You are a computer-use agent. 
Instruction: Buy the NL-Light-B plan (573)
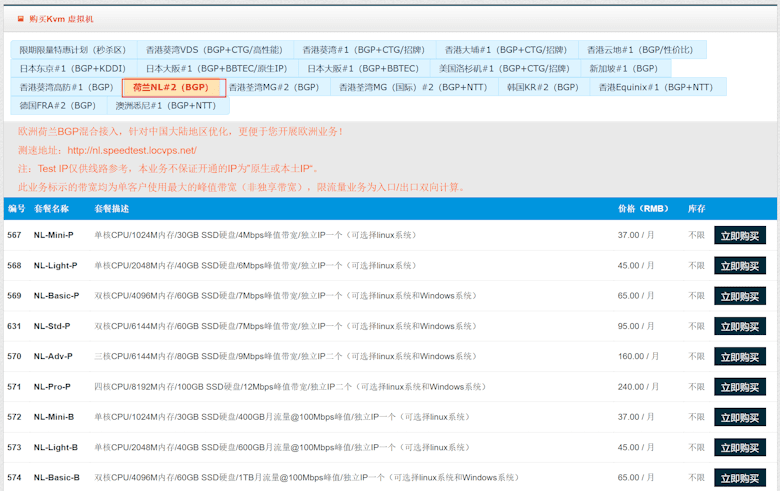coord(740,448)
